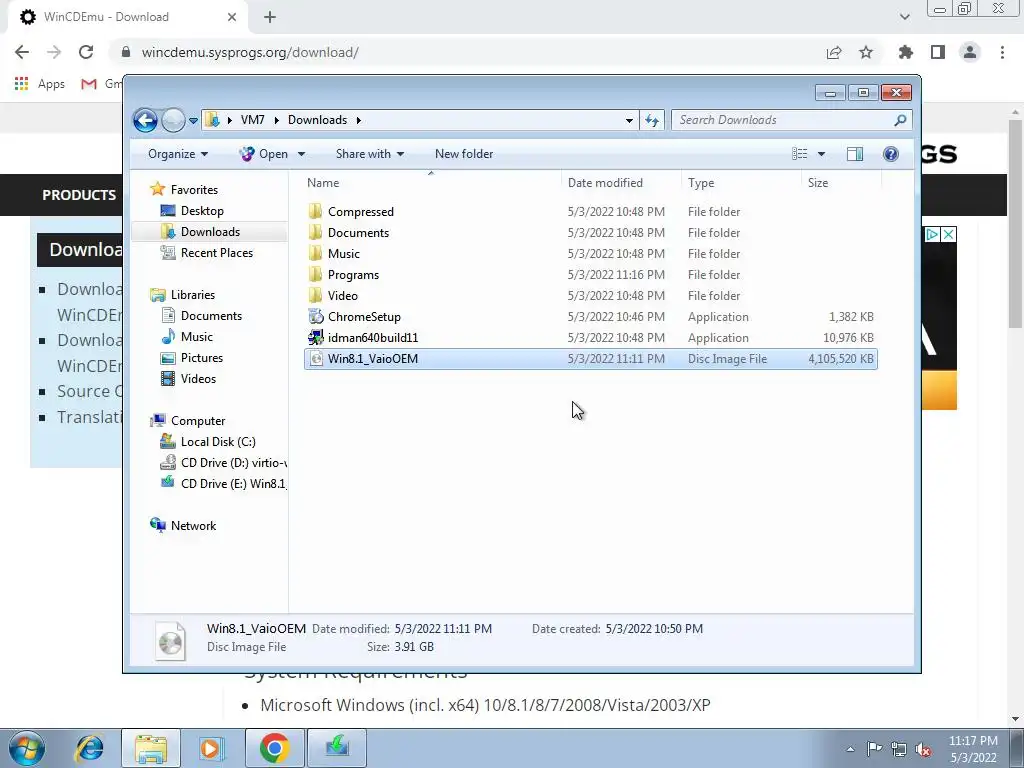
Task: Open the Organize menu
Action: click(x=178, y=154)
